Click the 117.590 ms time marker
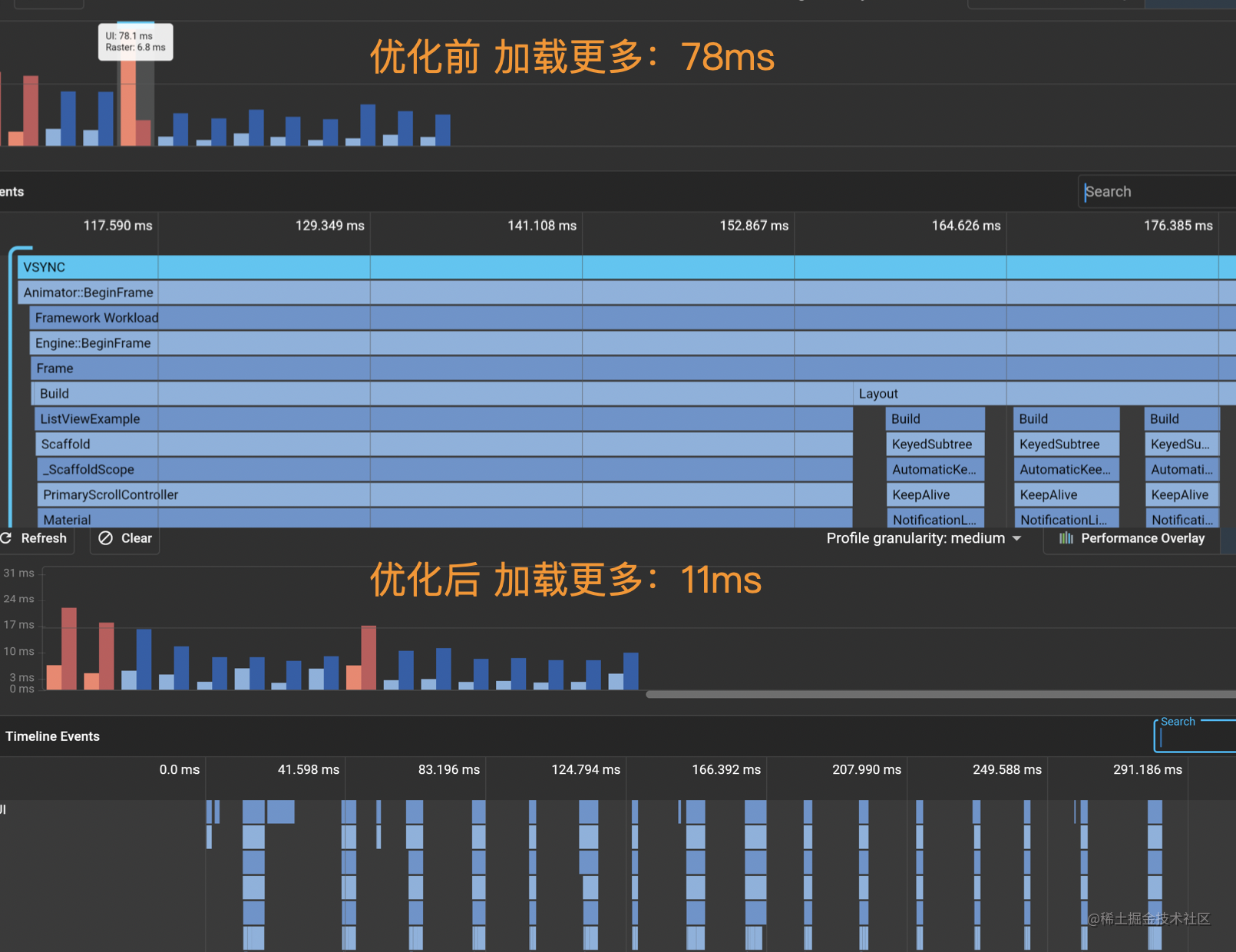The height and width of the screenshot is (952, 1236). [117, 226]
